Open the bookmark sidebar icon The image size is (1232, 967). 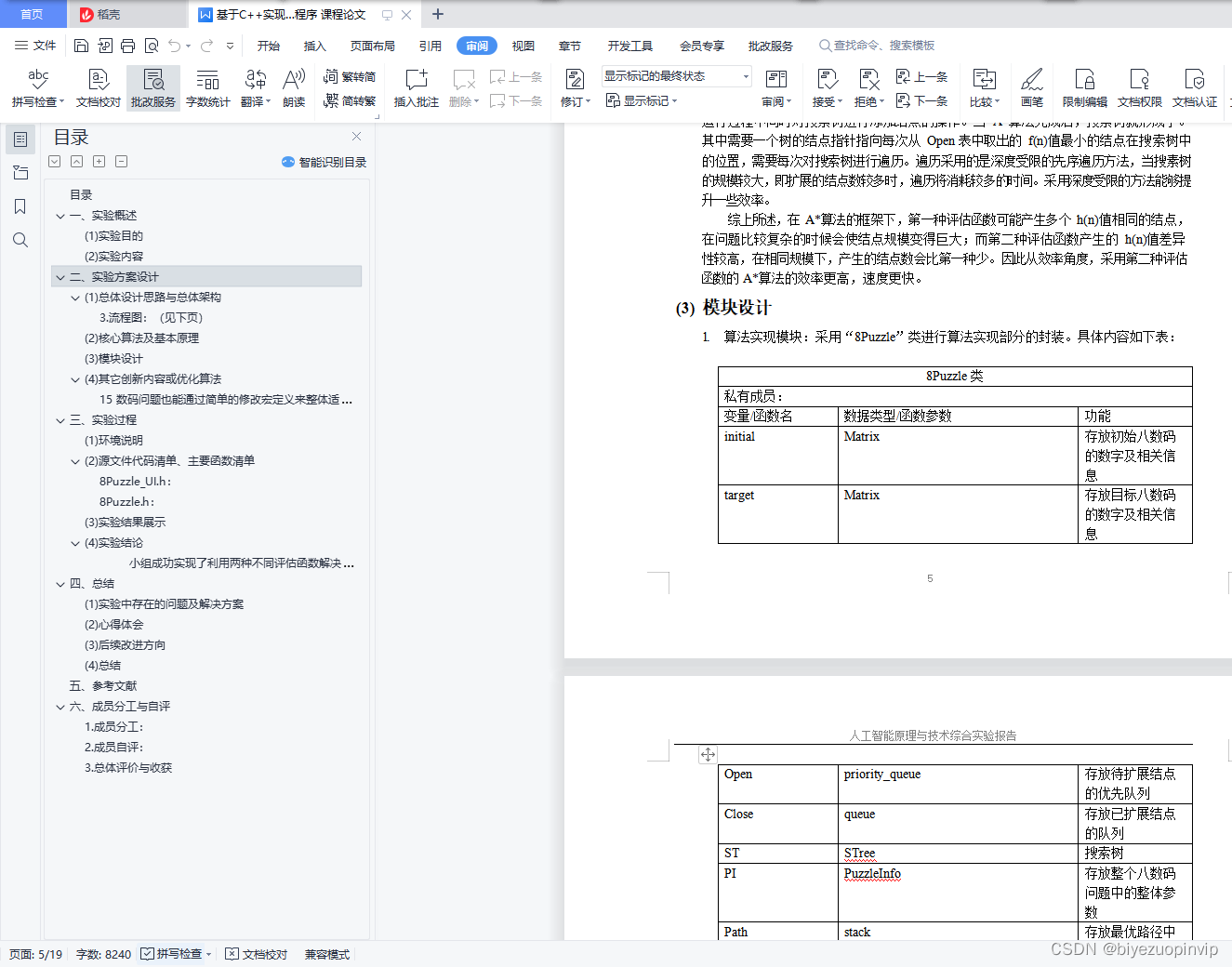pyautogui.click(x=20, y=206)
